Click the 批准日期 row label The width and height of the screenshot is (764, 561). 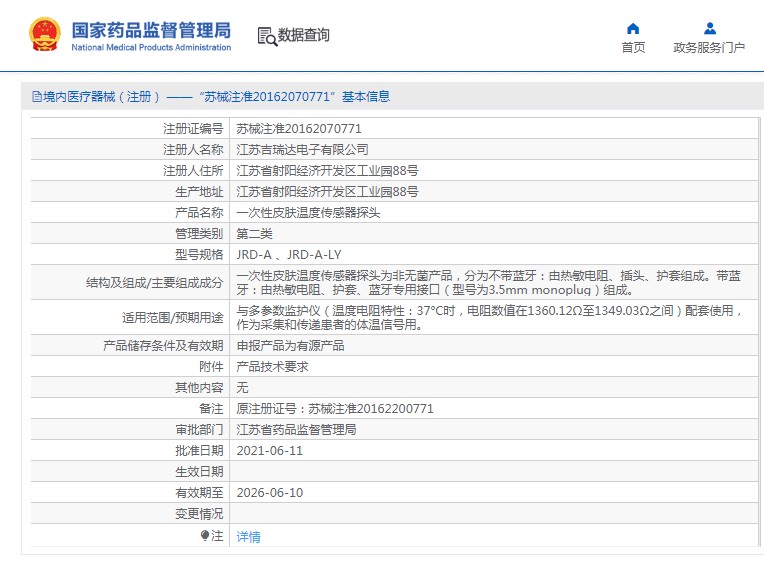(x=199, y=450)
